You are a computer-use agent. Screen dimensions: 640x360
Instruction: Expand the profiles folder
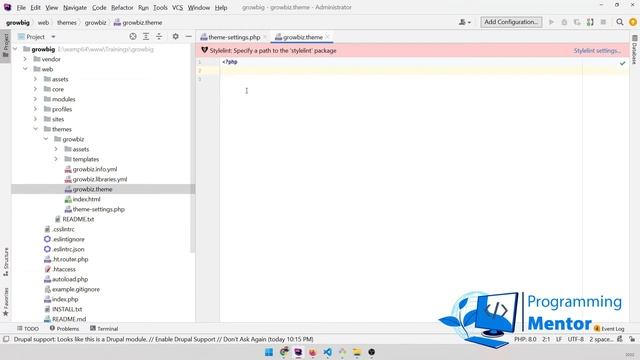(x=36, y=109)
